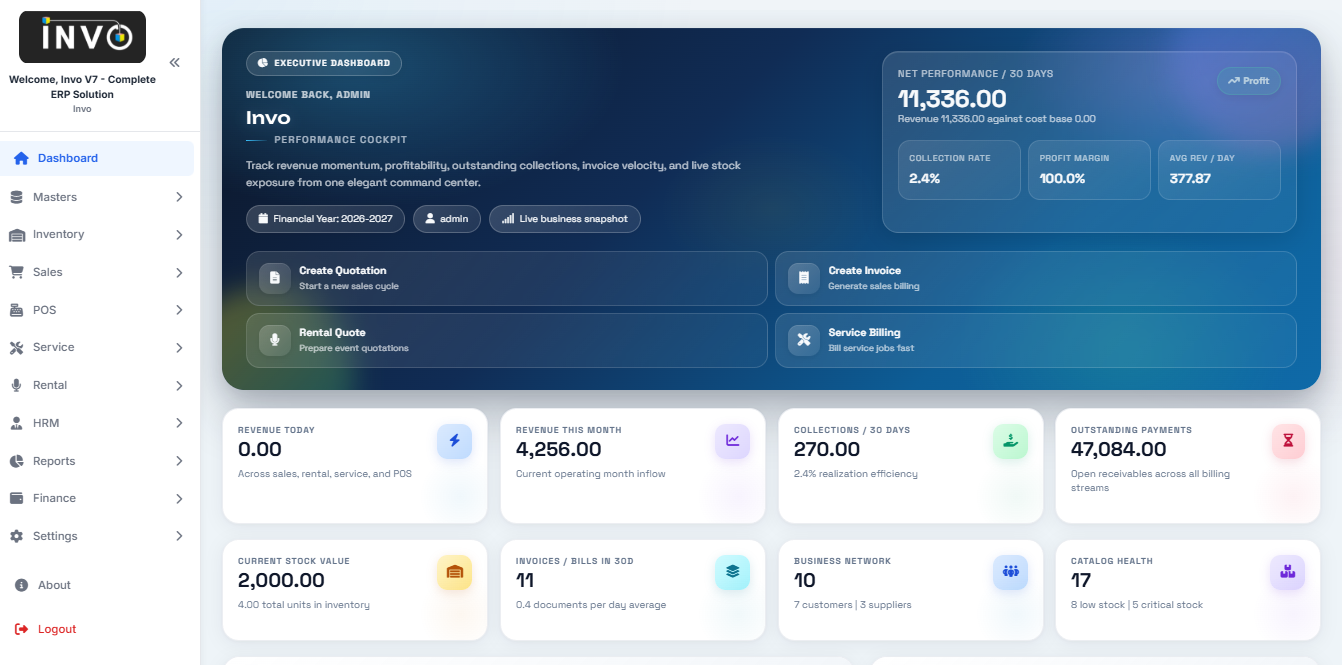Click the Service tools icon
1342x665 pixels.
16,348
